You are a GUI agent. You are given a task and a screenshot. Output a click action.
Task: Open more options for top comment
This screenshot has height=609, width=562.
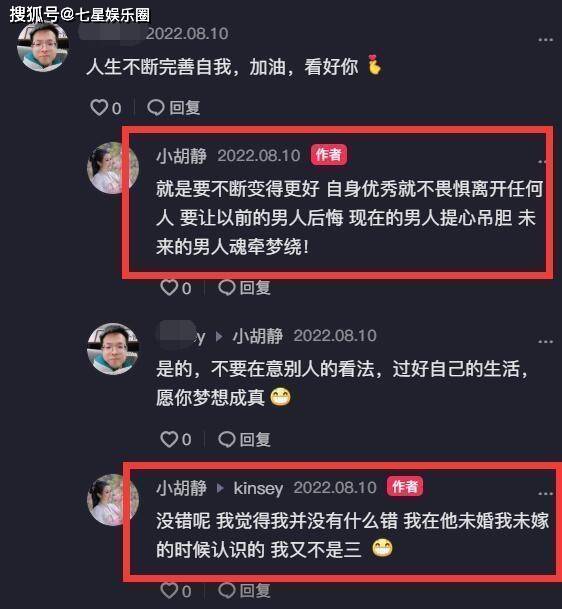click(x=545, y=40)
